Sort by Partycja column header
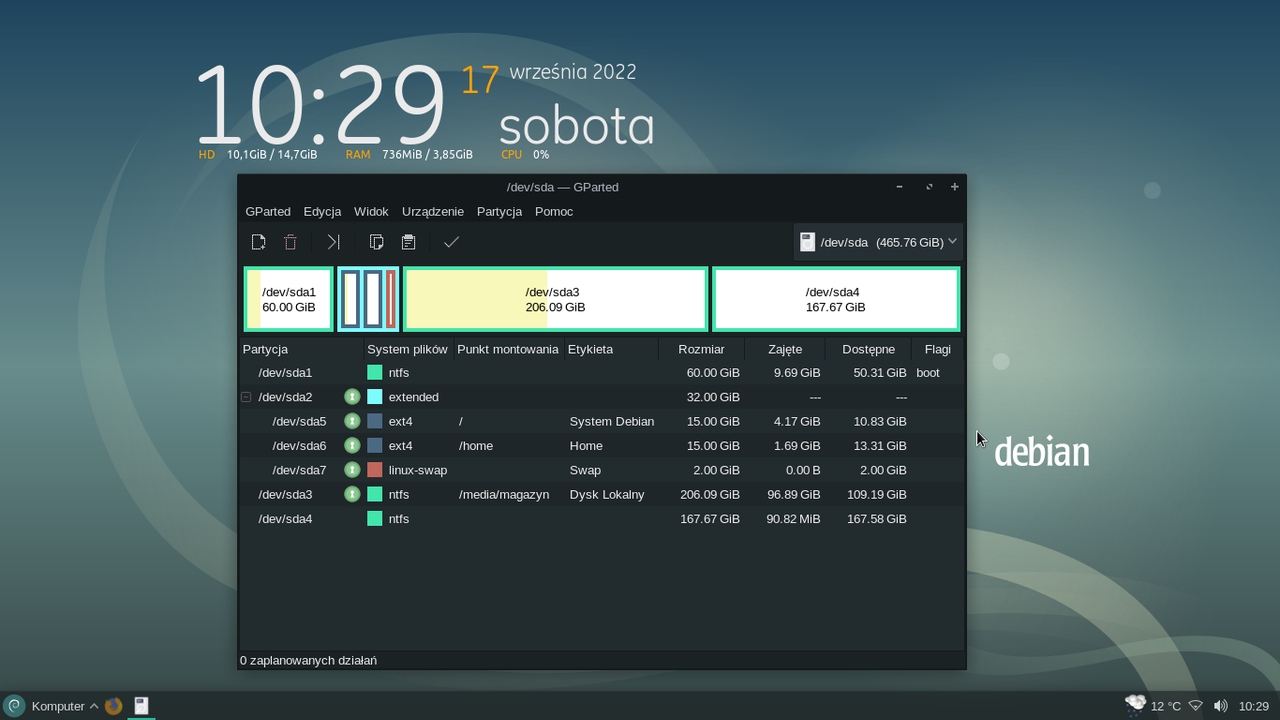Image resolution: width=1280 pixels, height=720 pixels. pos(301,349)
